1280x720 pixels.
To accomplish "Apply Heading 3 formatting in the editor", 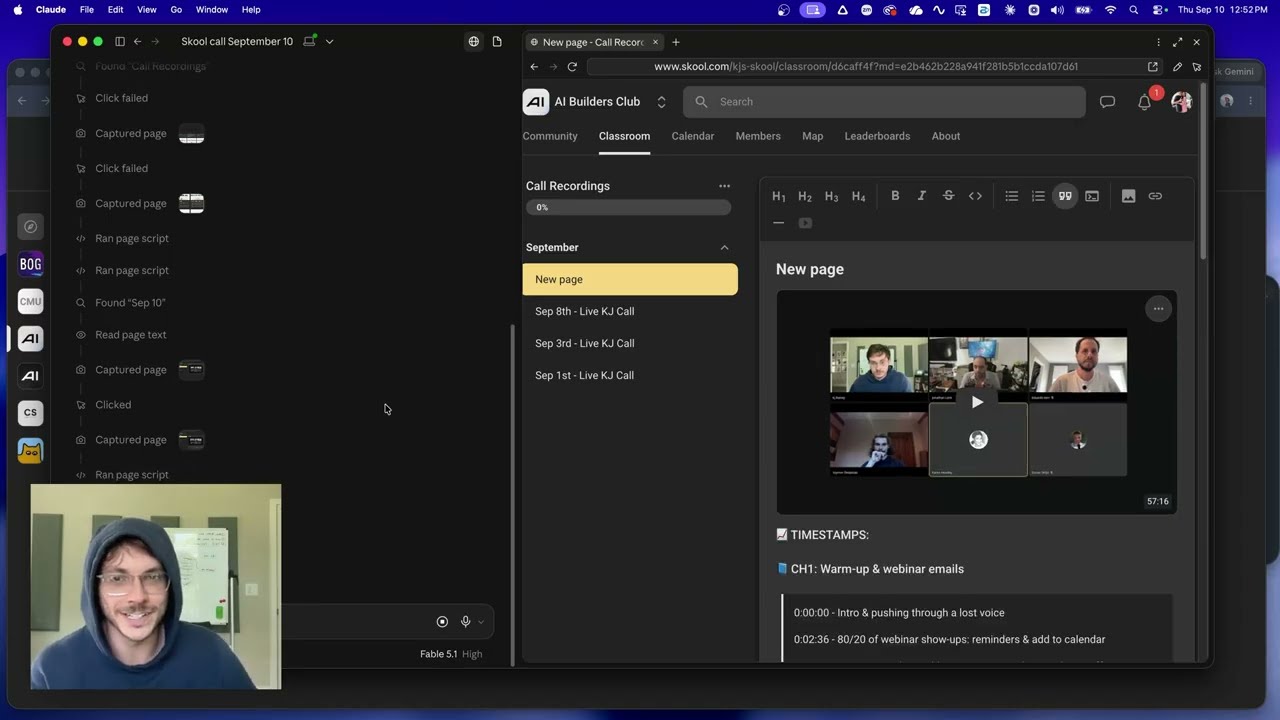I will (832, 196).
